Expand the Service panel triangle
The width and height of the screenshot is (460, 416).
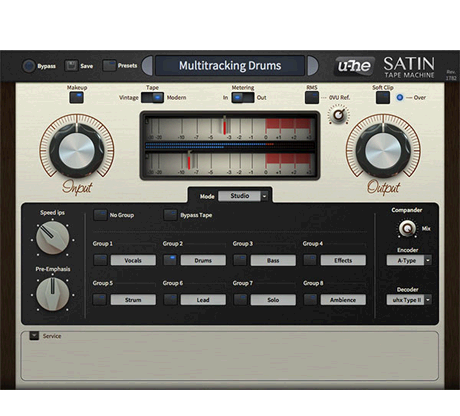34,336
